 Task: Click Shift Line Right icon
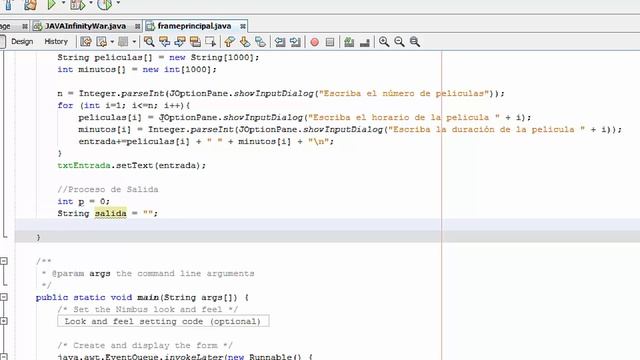[295, 42]
